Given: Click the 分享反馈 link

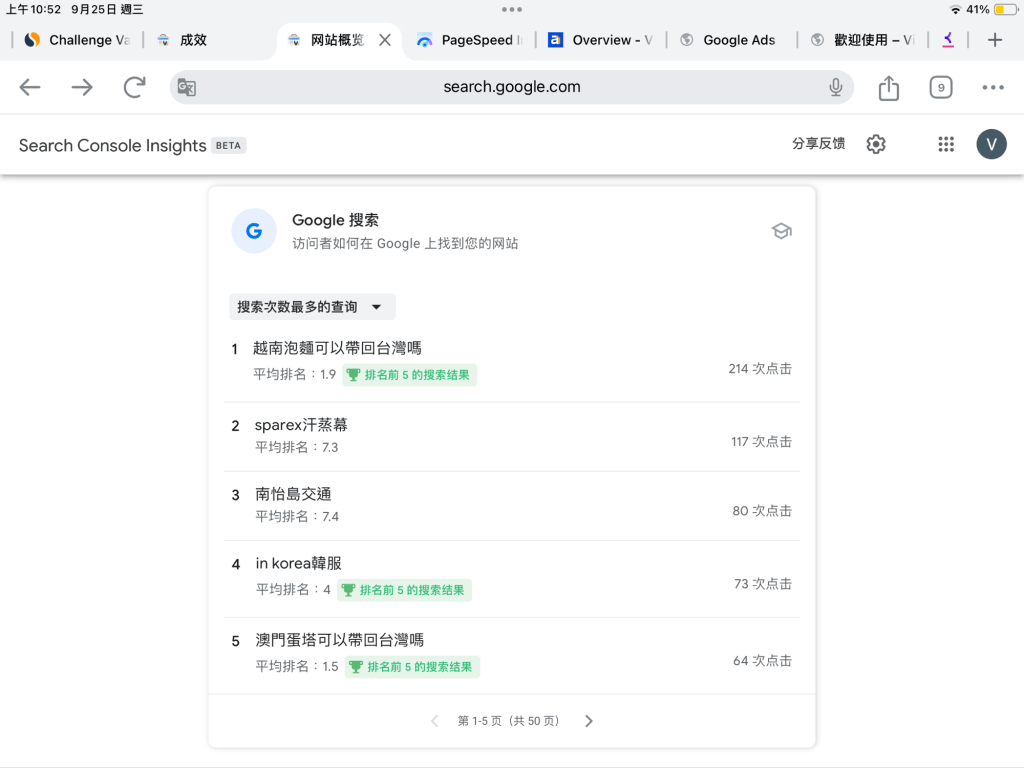Looking at the screenshot, I should pos(818,144).
